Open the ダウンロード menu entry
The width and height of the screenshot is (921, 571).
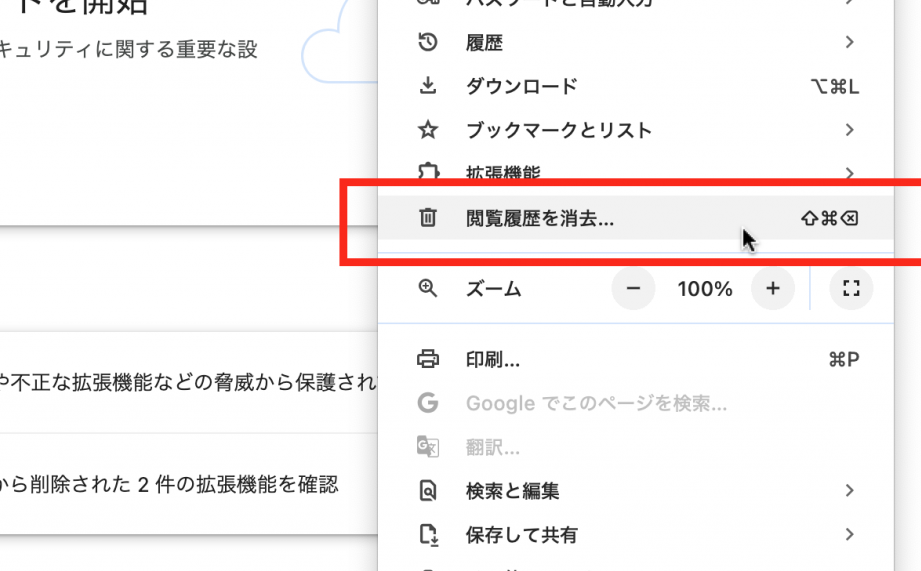pos(636,86)
